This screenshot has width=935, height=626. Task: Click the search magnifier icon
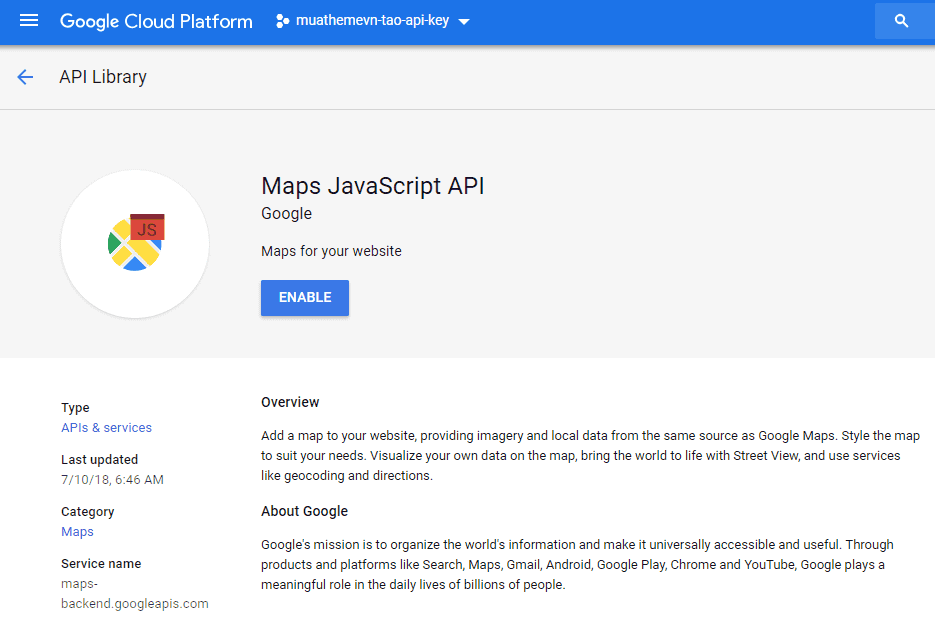(x=902, y=21)
